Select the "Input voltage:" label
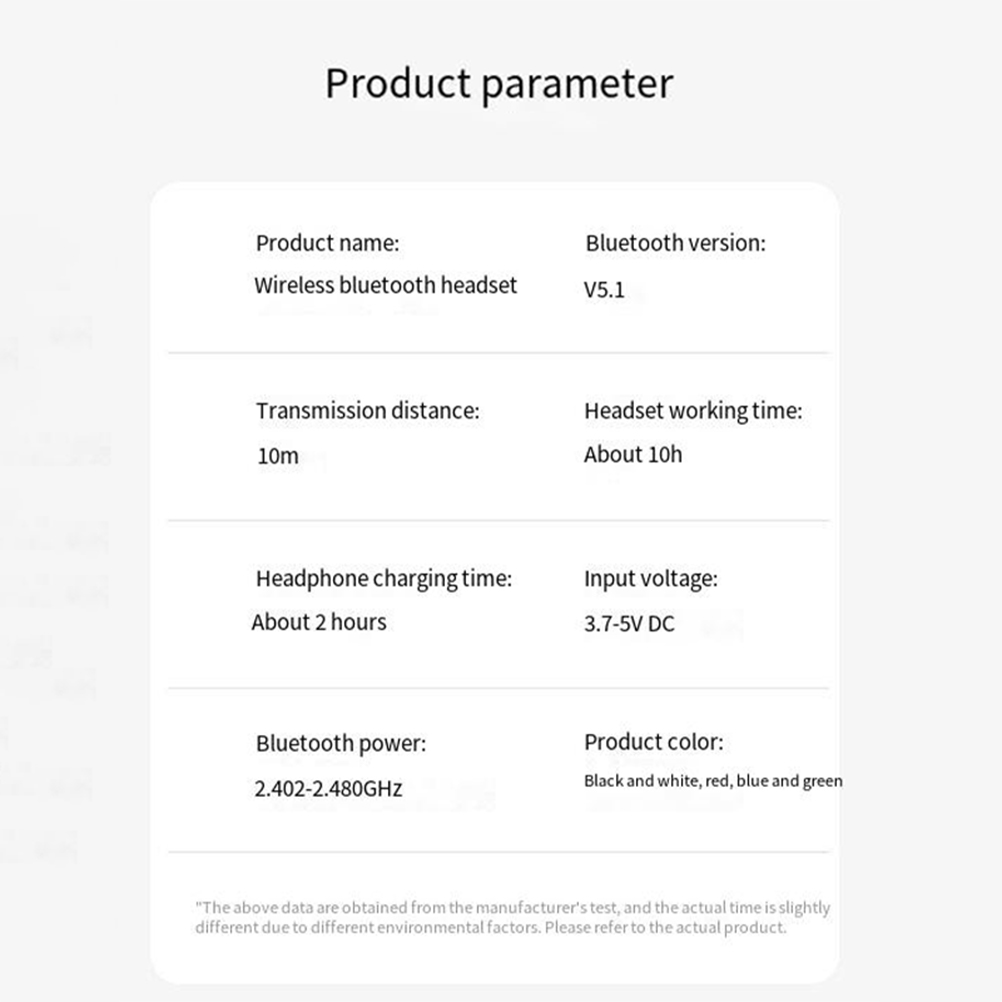 (650, 579)
